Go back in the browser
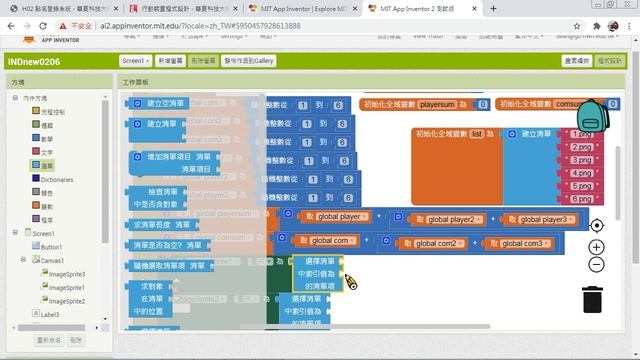The height and width of the screenshot is (360, 640). [x=11, y=26]
